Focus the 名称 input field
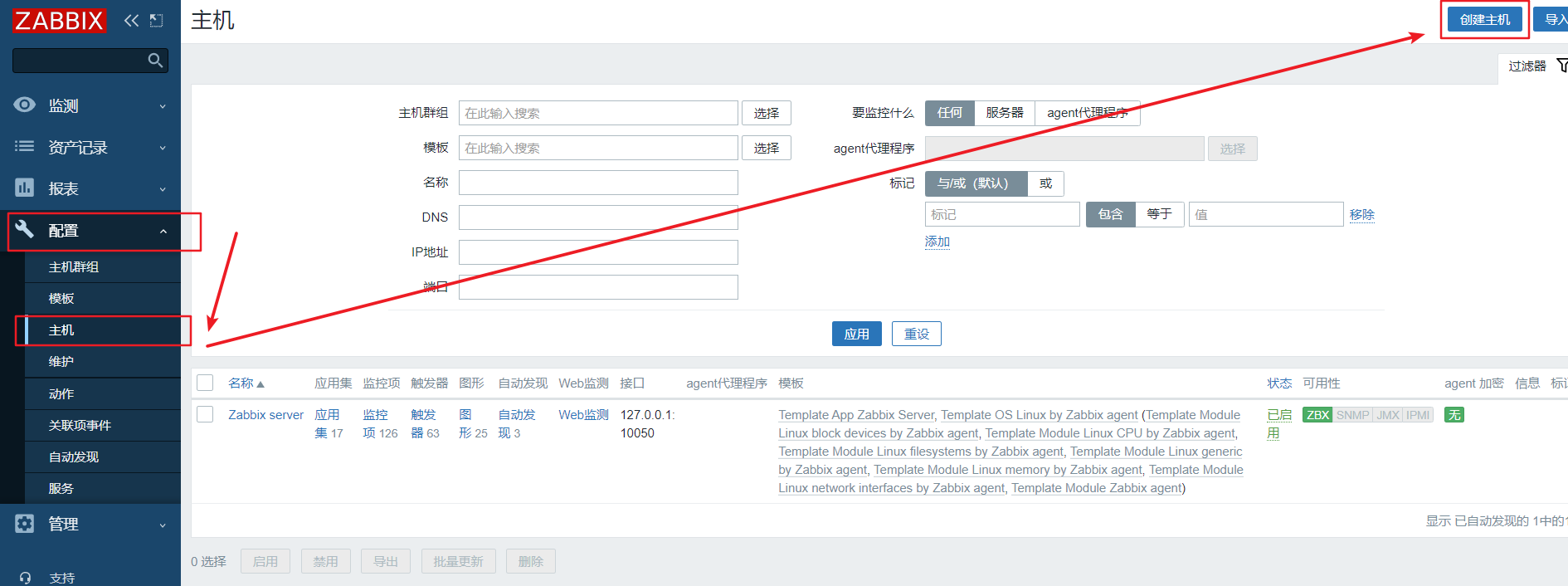1568x586 pixels. click(598, 183)
